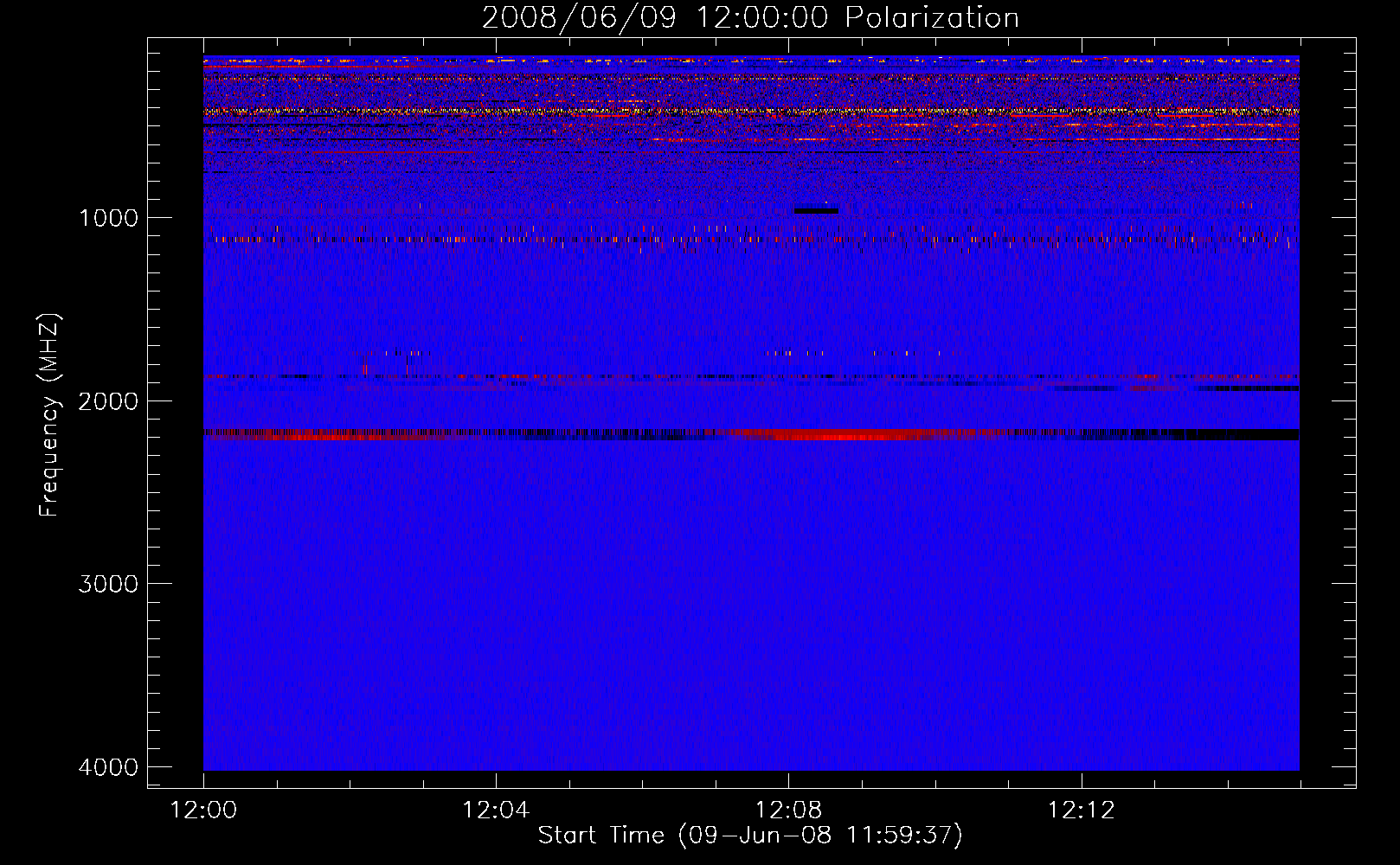Screen dimensions: 1400x865
Task: Click the 'Start Time (09-Jun-08 11:59:37)' label
Action: (750, 835)
